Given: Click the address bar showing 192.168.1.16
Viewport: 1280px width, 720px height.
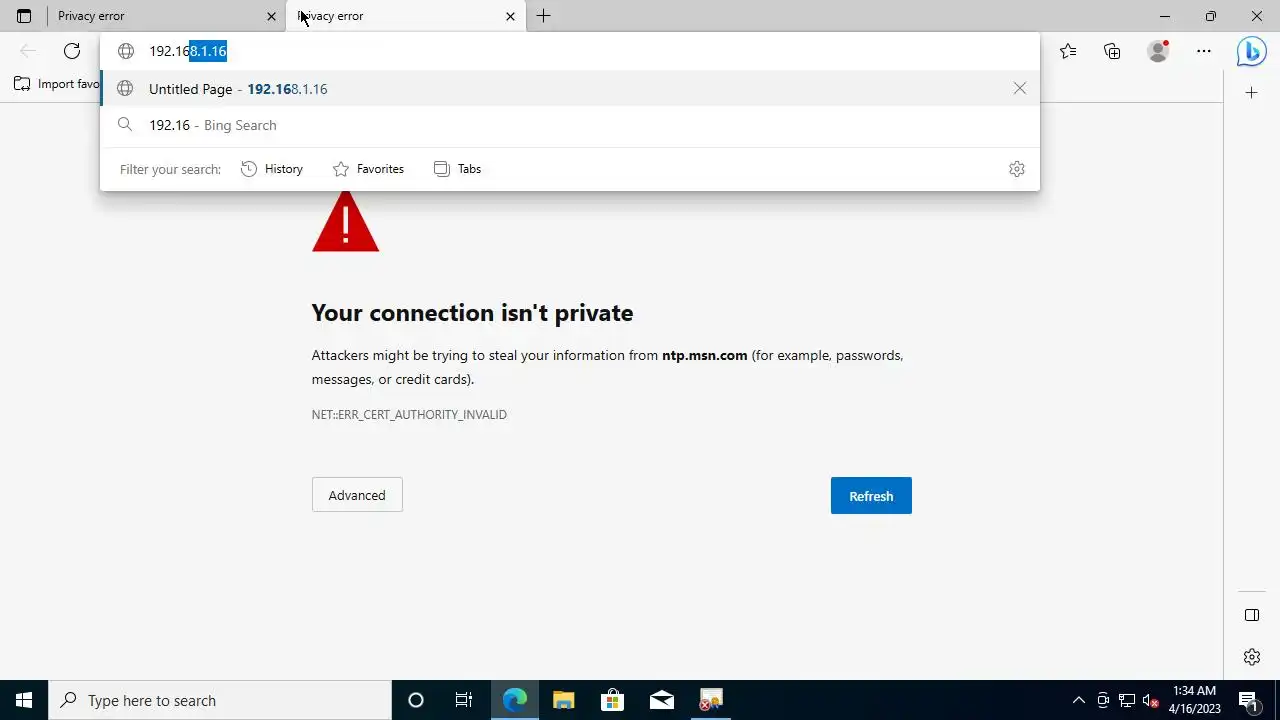Looking at the screenshot, I should [x=570, y=51].
